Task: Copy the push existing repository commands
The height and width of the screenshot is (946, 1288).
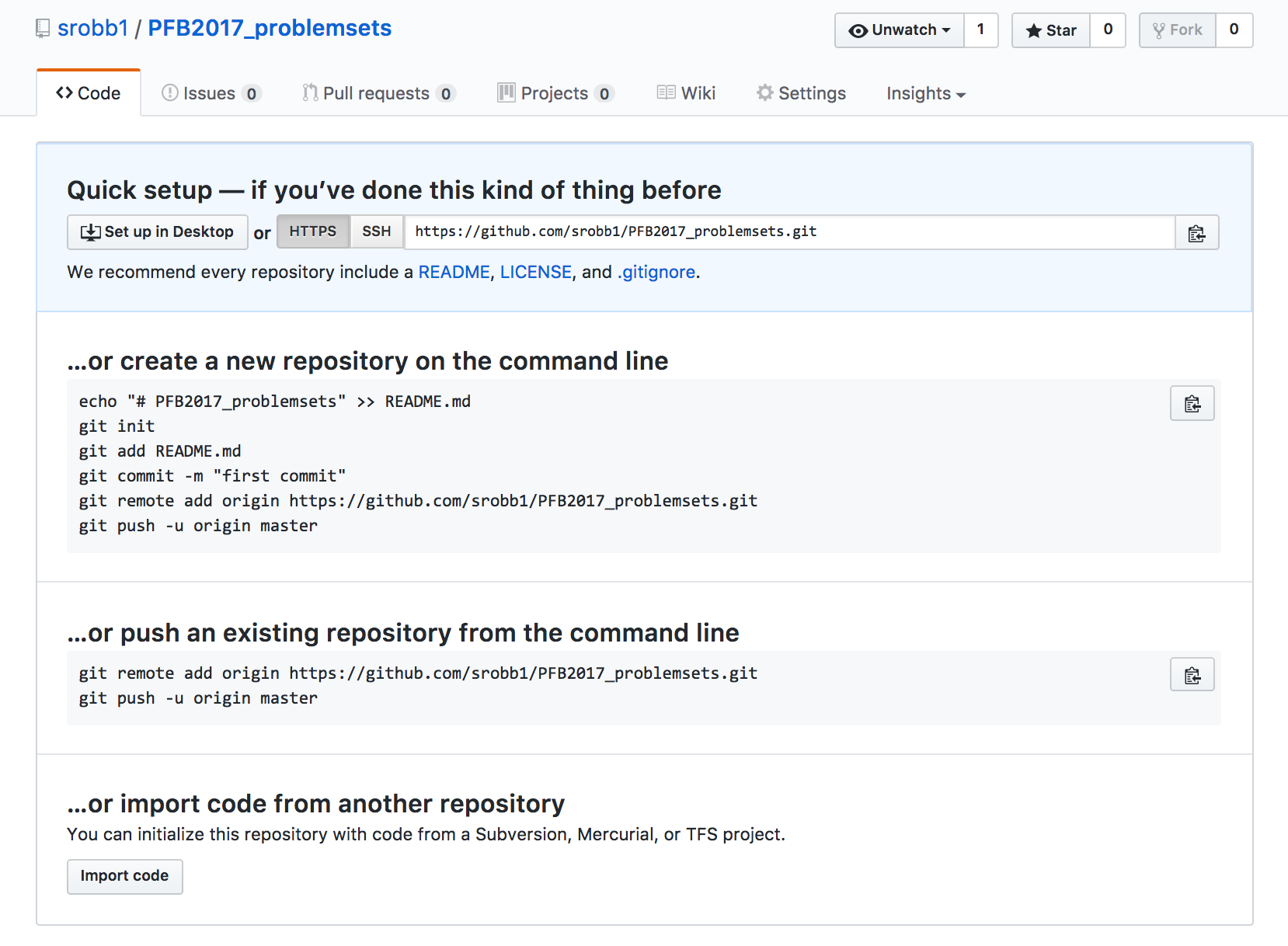Action: point(1192,675)
